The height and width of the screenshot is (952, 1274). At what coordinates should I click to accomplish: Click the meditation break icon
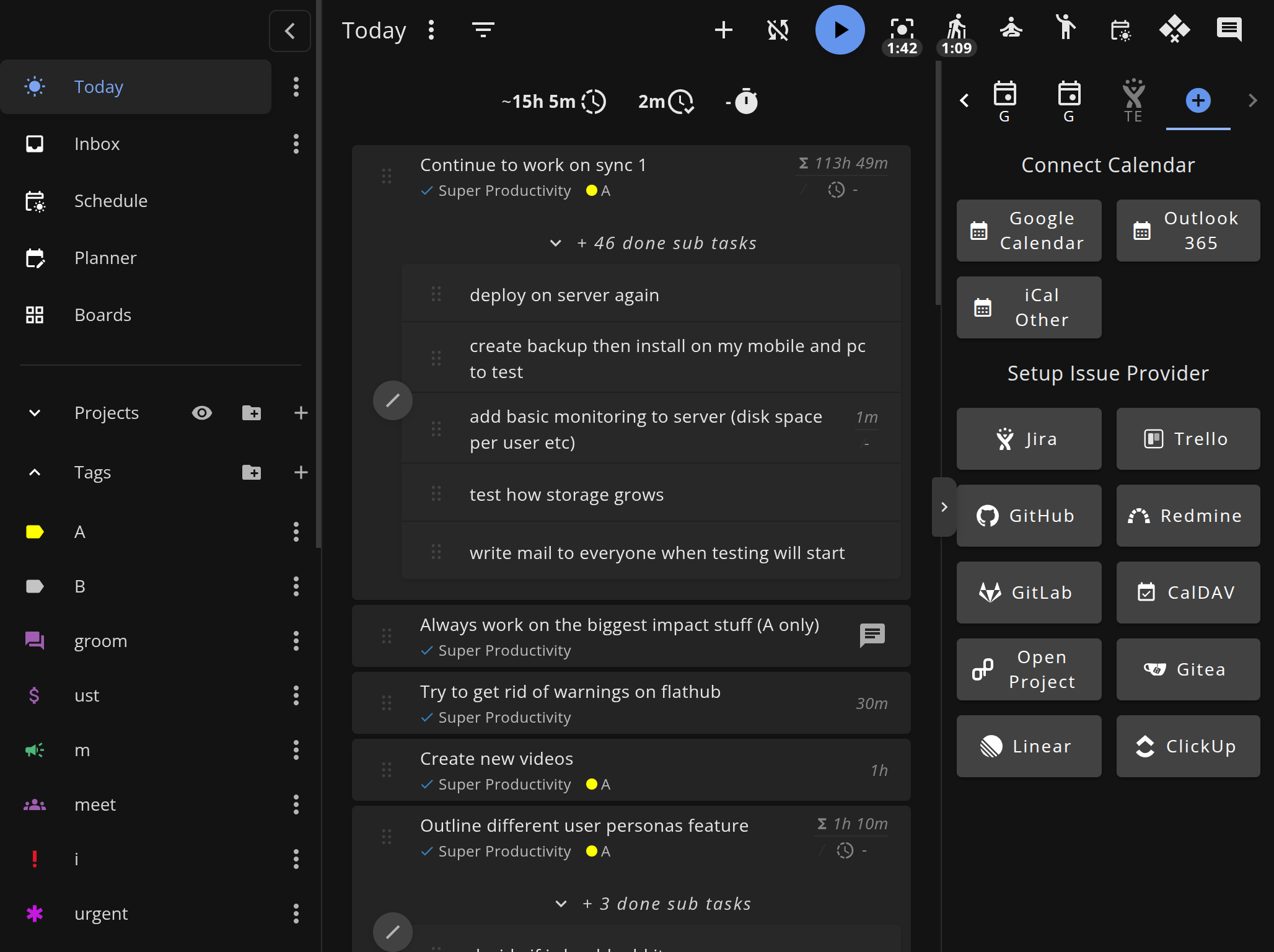(1010, 28)
